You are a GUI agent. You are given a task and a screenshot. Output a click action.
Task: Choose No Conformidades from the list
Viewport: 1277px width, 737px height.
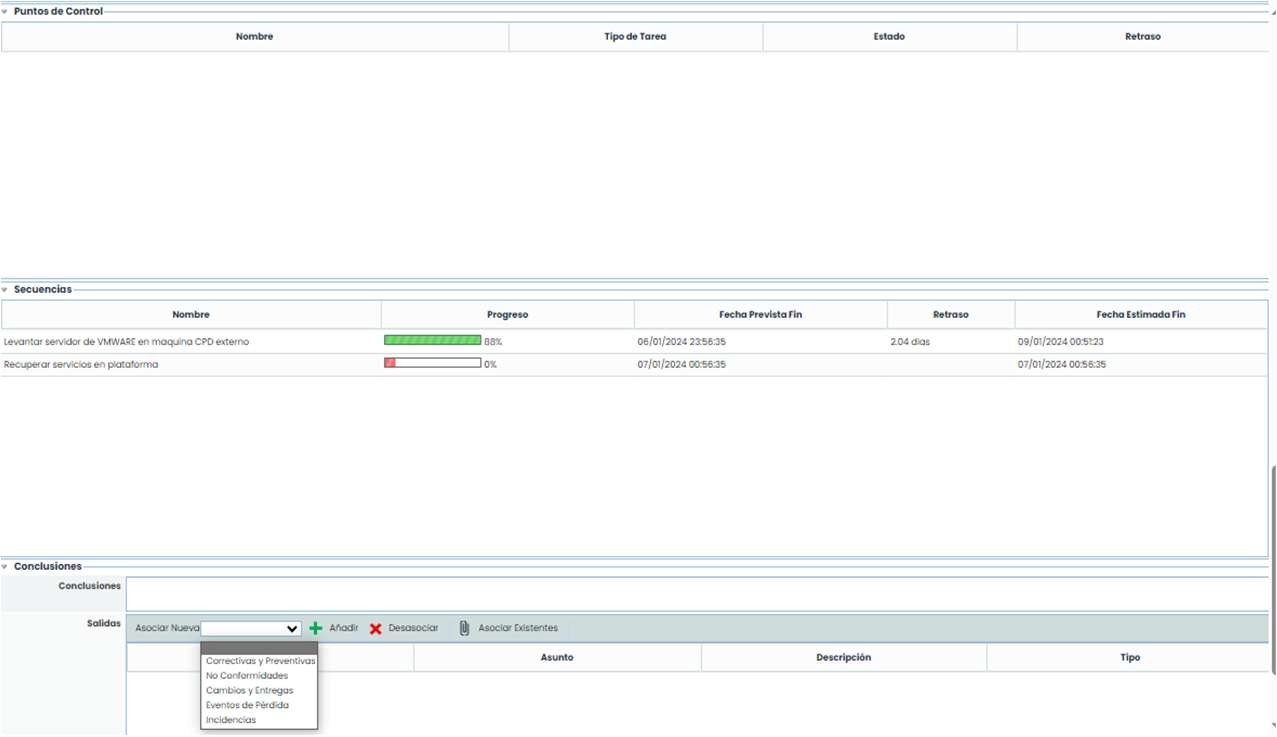(247, 676)
